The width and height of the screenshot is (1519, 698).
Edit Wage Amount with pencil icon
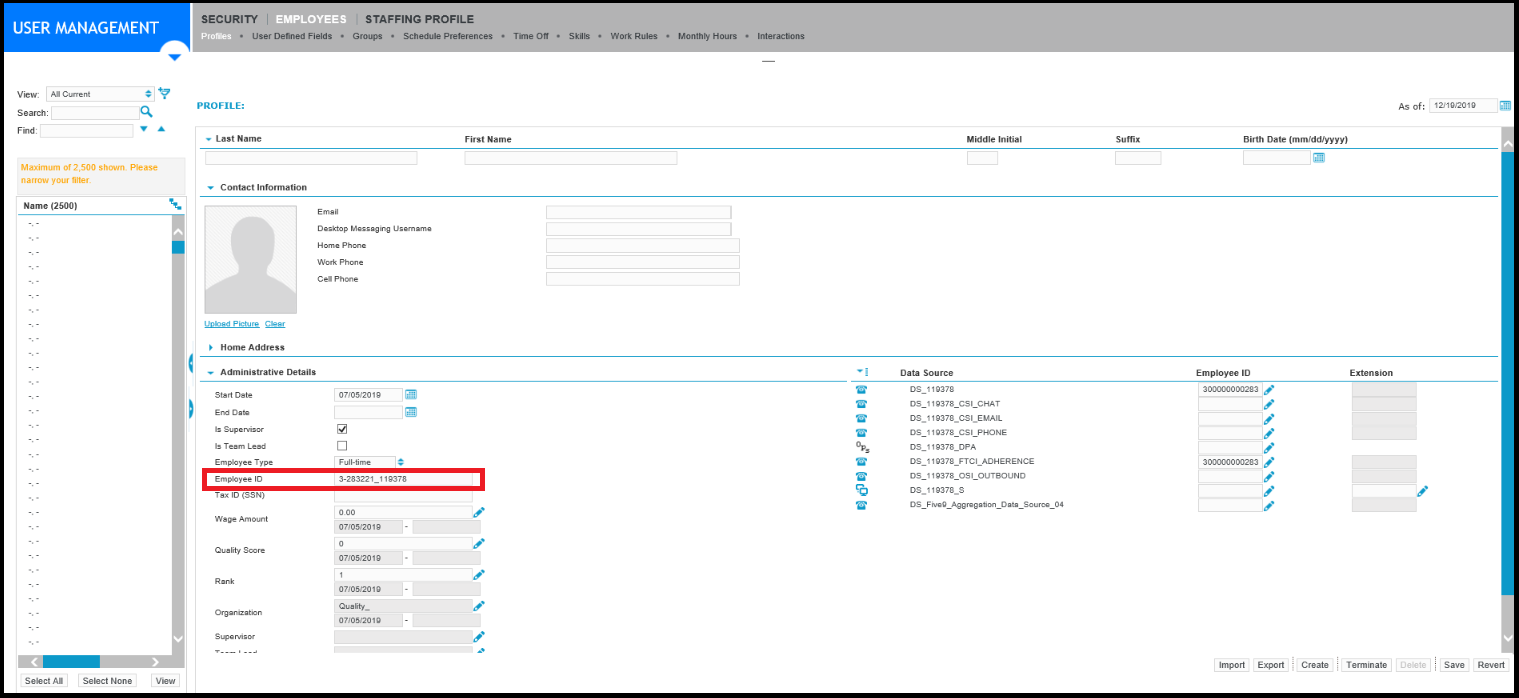(479, 512)
